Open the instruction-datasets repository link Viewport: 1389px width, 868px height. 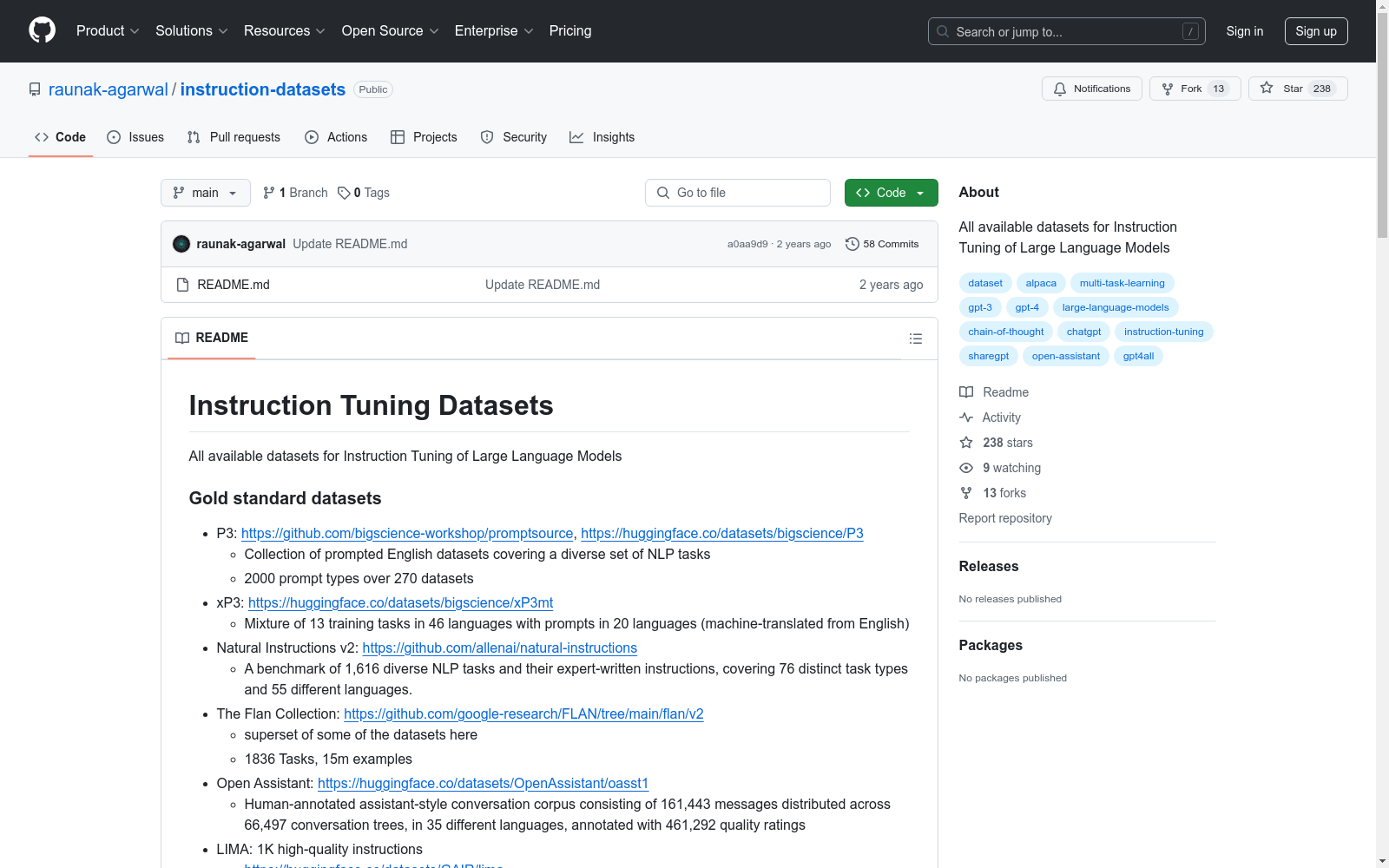coord(263,89)
